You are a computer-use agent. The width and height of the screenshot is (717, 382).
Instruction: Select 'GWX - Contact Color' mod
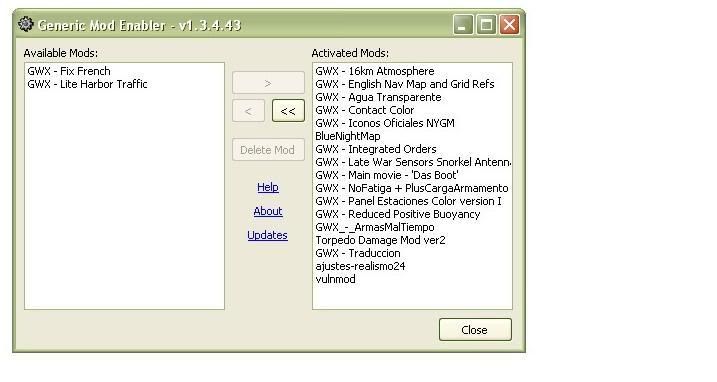(364, 110)
